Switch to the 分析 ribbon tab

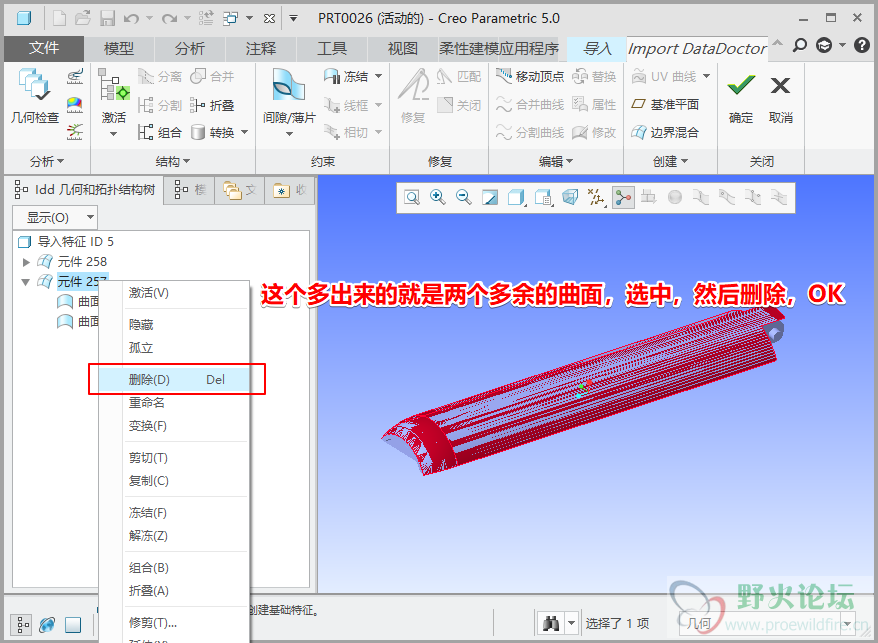coord(190,49)
